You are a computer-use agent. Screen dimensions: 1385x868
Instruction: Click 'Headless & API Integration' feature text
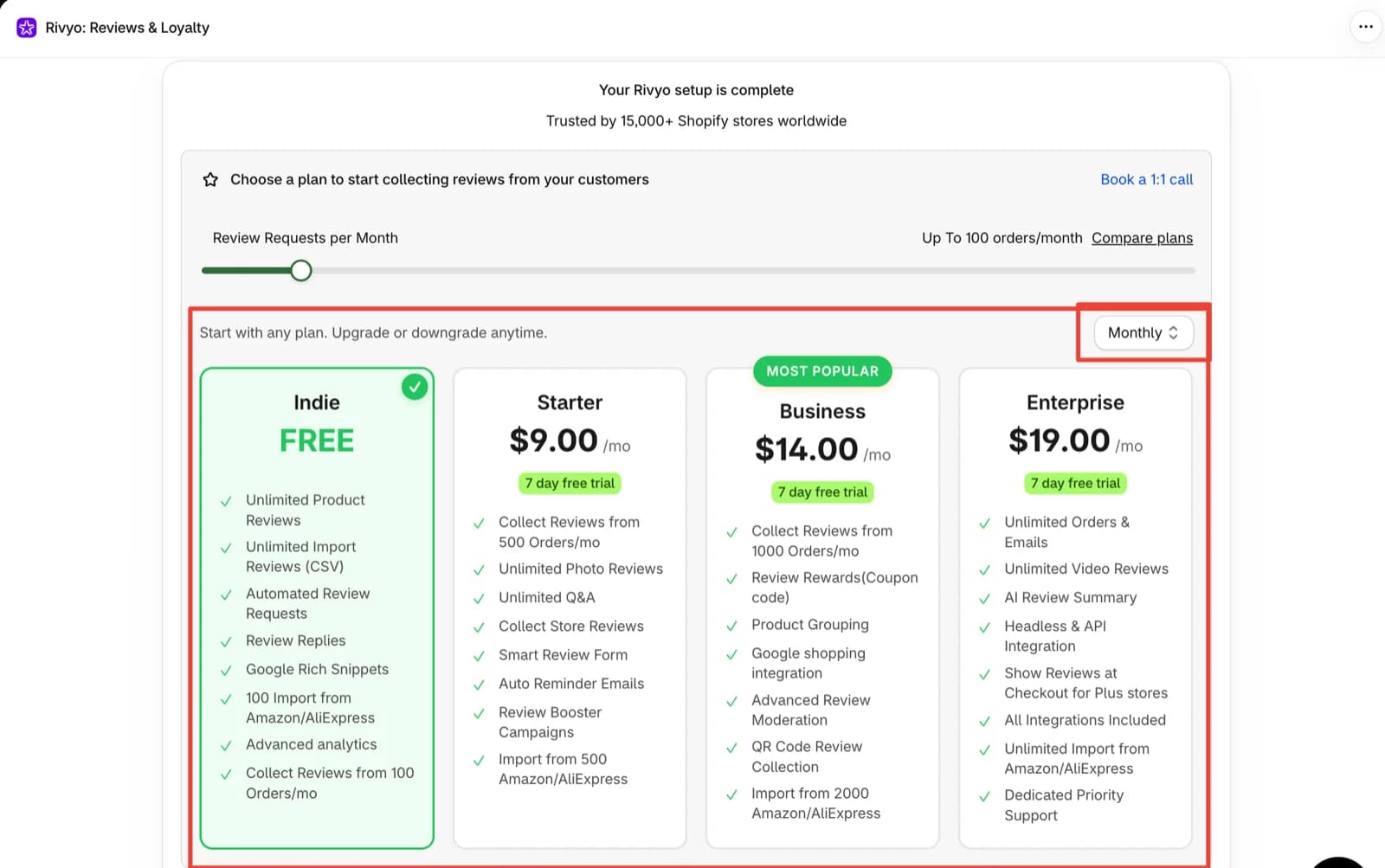click(x=1055, y=636)
